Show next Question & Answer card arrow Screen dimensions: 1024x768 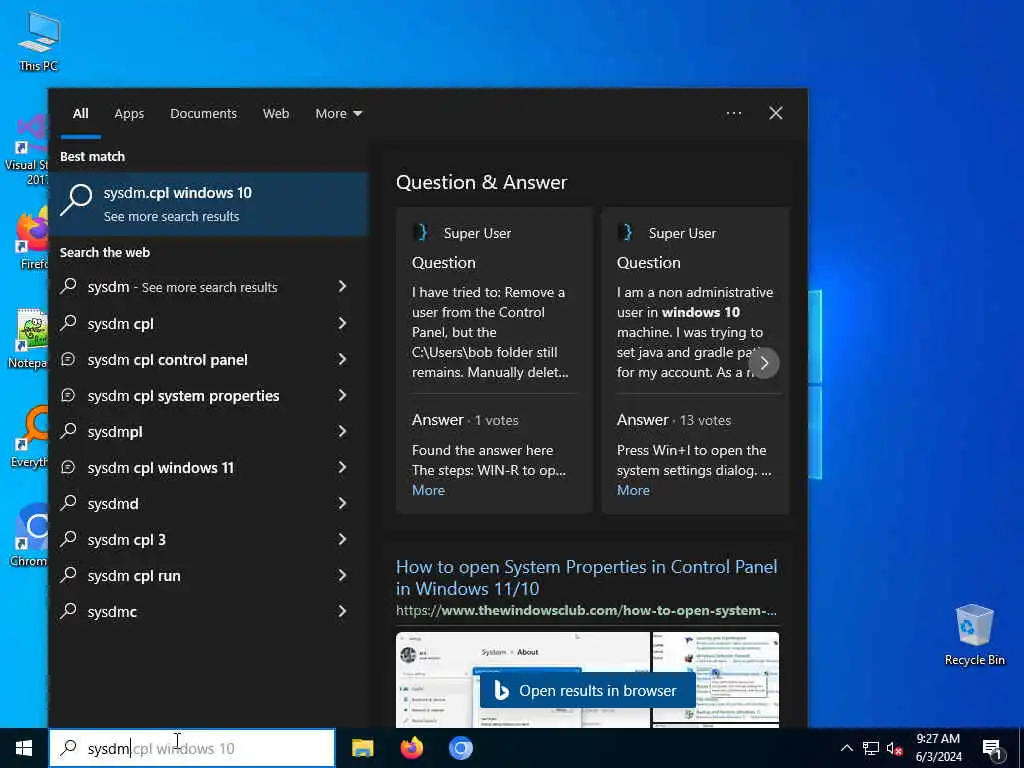click(x=764, y=362)
